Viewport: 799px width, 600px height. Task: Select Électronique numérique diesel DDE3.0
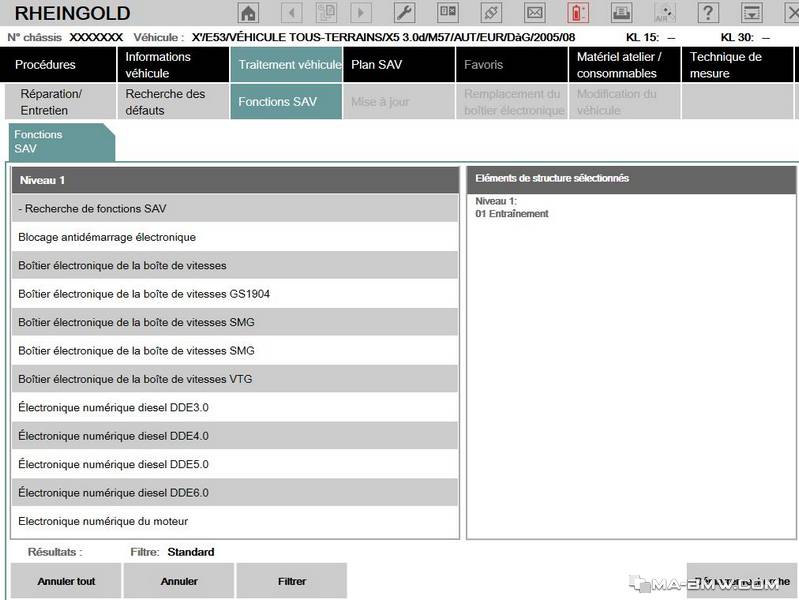coord(235,407)
